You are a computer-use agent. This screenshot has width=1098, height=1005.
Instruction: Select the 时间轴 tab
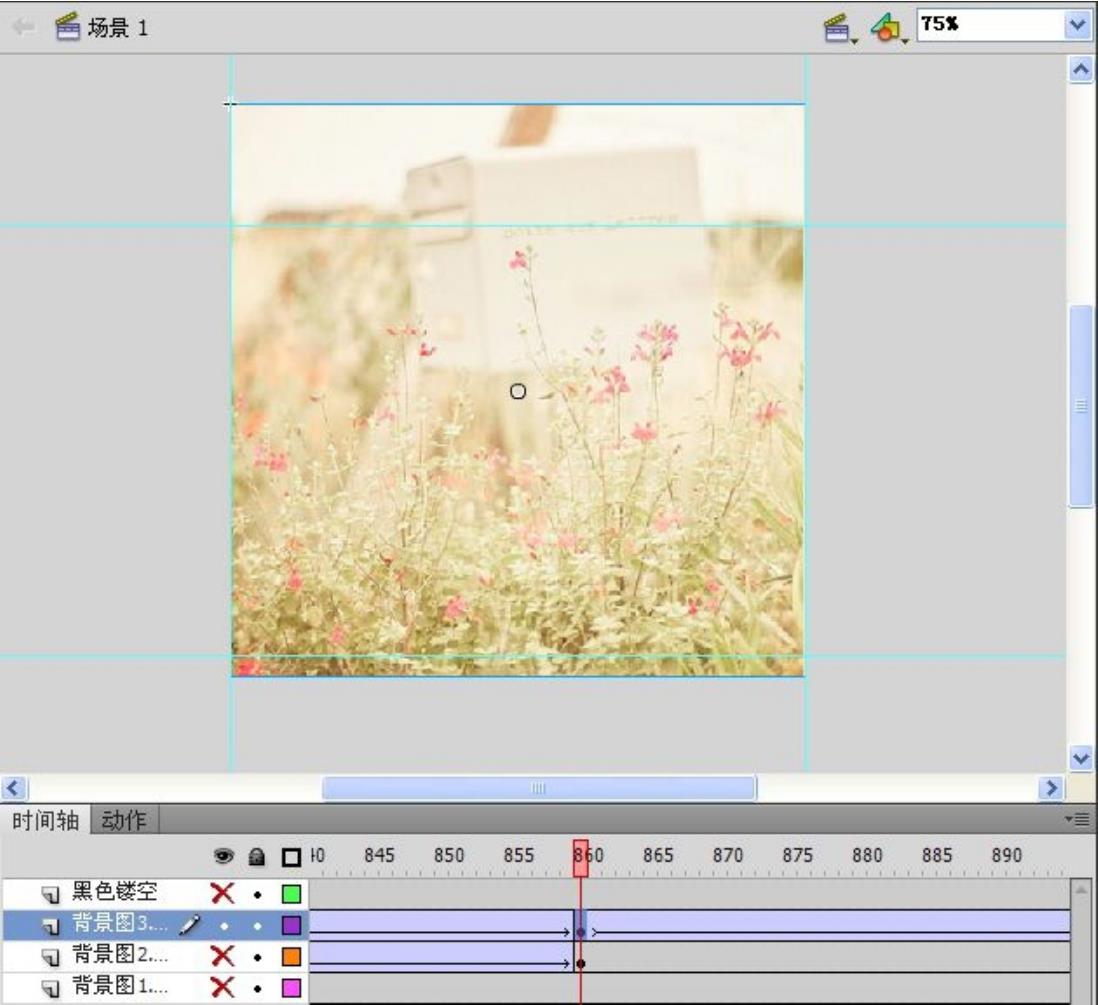[46, 821]
